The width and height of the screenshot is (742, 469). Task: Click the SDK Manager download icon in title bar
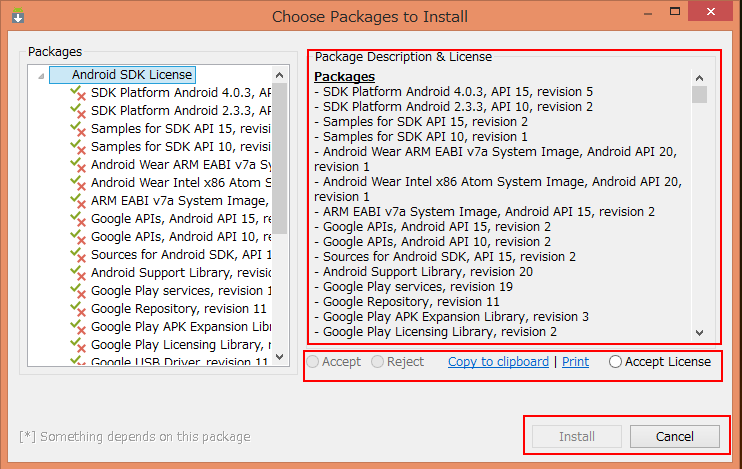18,16
